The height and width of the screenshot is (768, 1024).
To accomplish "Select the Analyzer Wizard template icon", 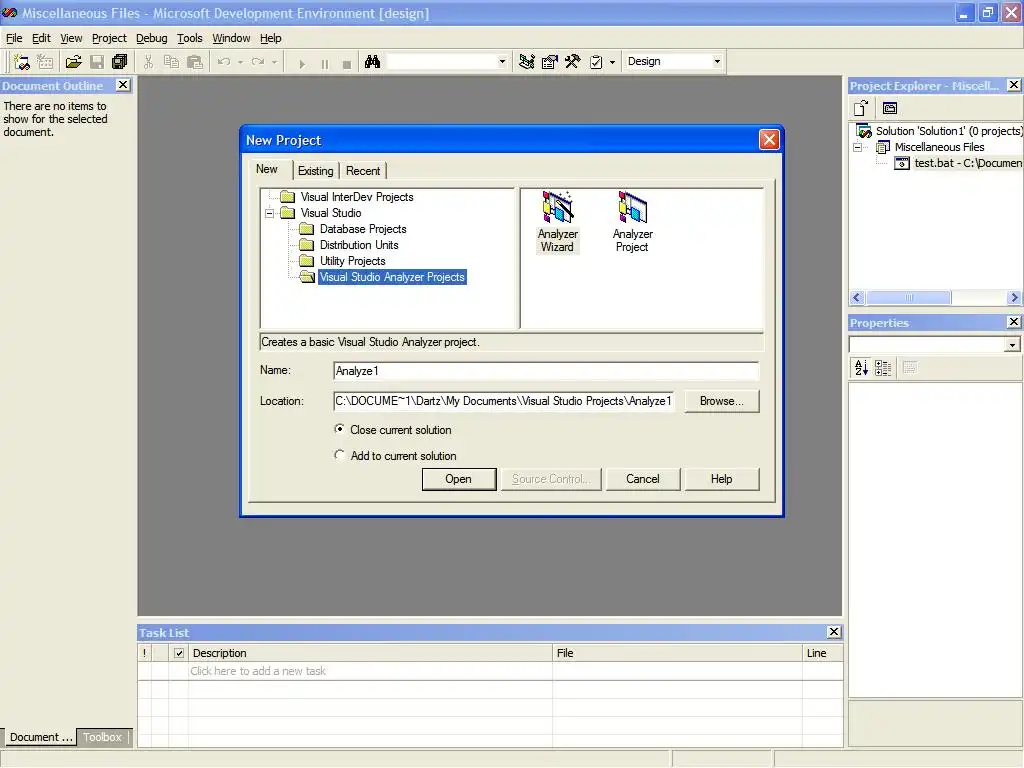I will pyautogui.click(x=557, y=222).
